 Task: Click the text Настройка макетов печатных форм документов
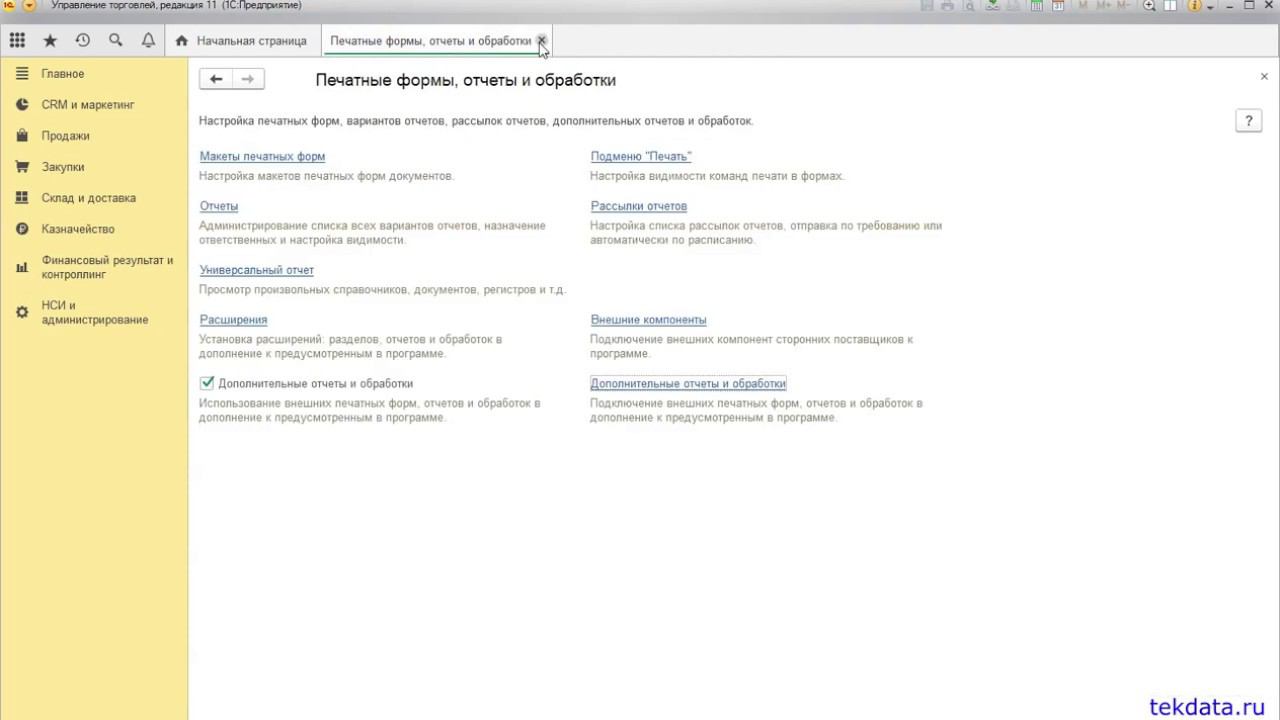pos(327,176)
